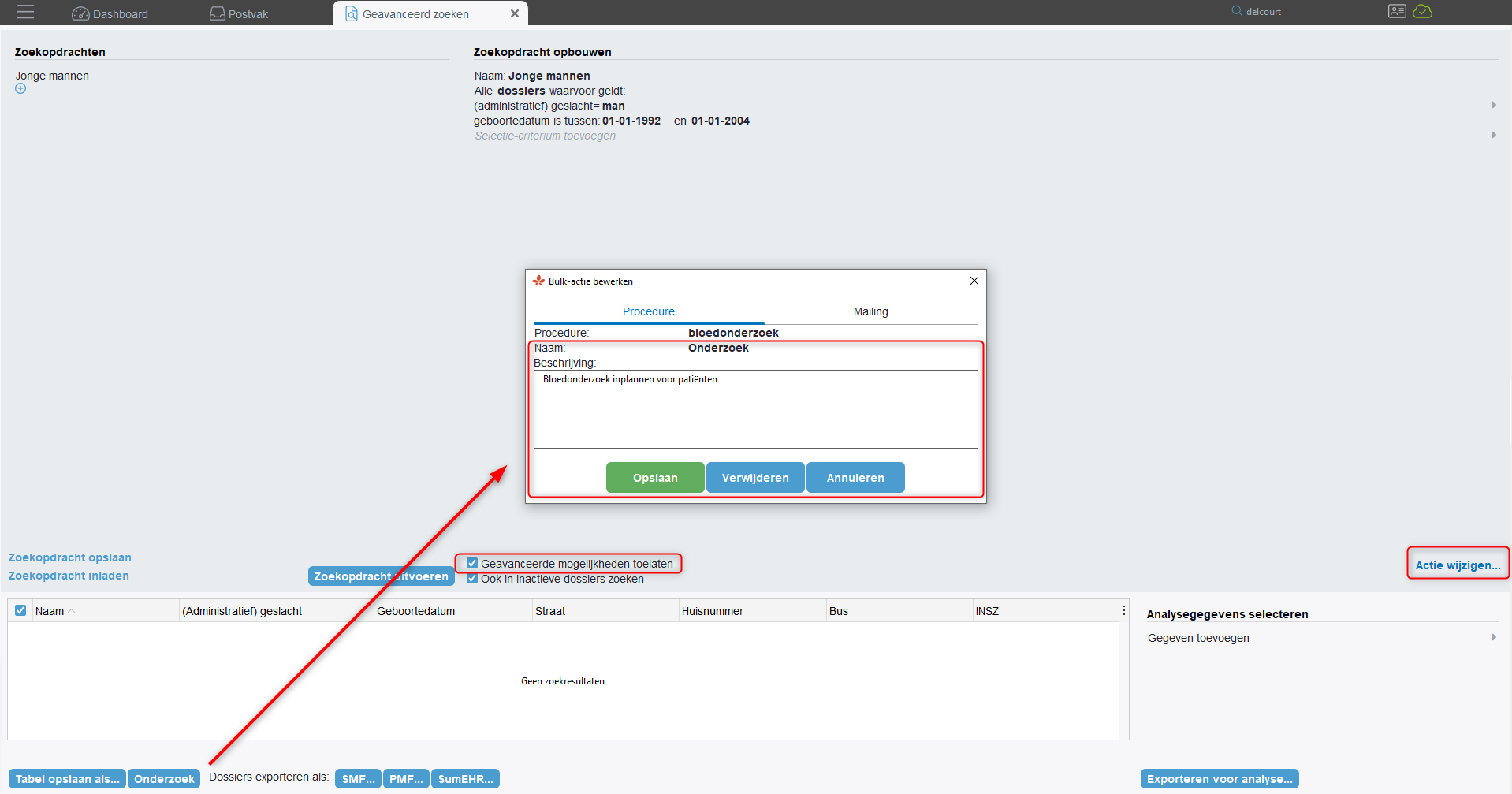The width and height of the screenshot is (1512, 794).
Task: Sort by the Naam column header
Action: [106, 610]
